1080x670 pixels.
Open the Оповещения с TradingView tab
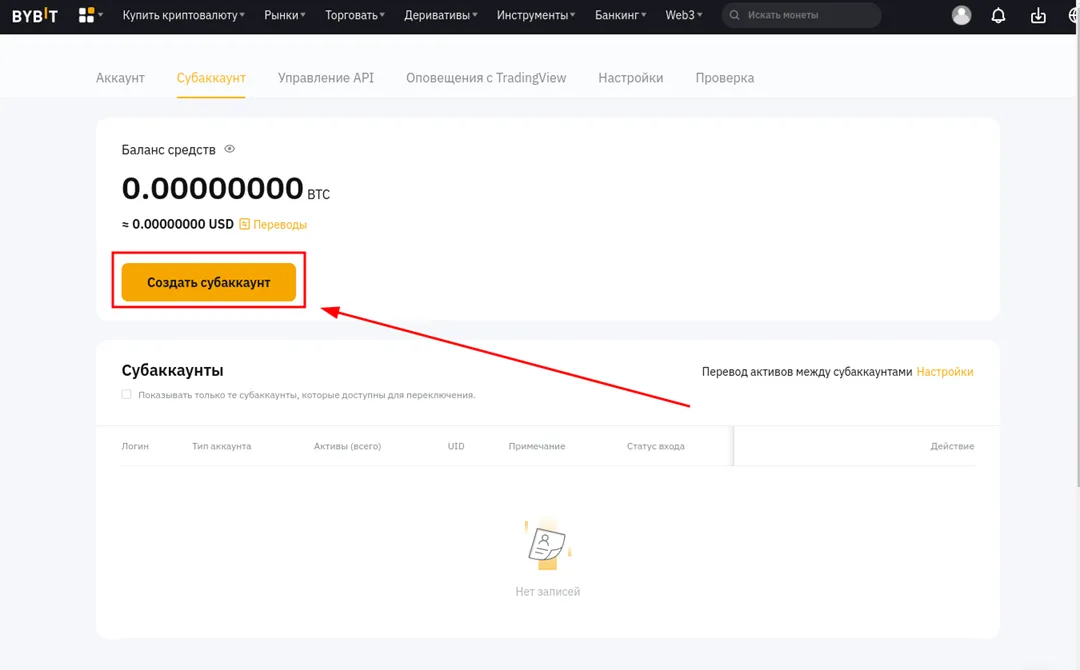(486, 78)
